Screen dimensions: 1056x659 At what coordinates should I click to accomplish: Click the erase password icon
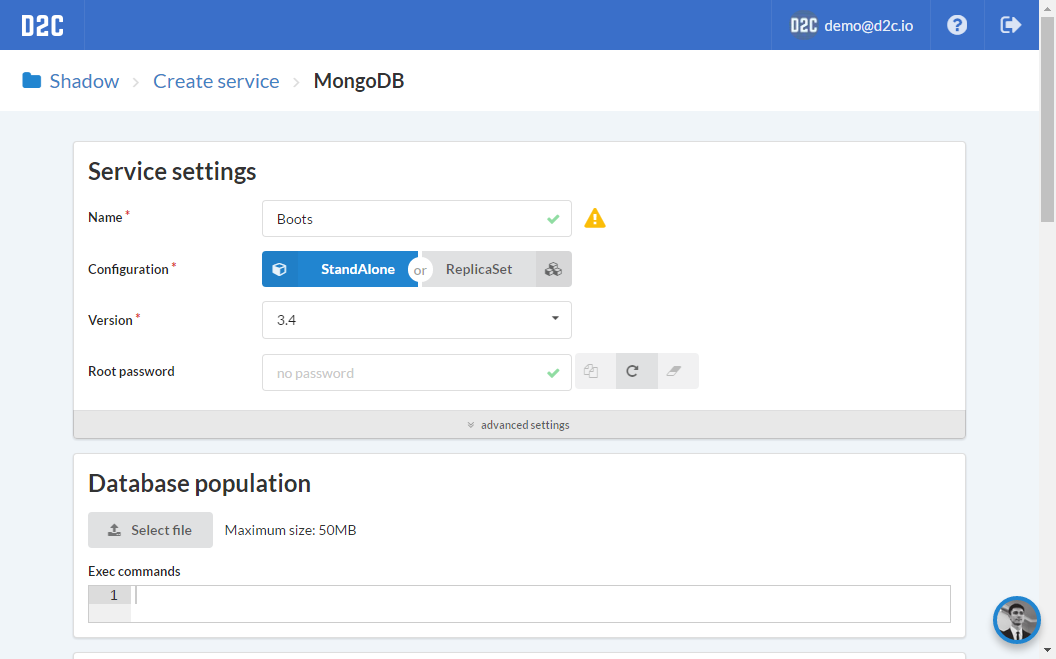coord(674,371)
